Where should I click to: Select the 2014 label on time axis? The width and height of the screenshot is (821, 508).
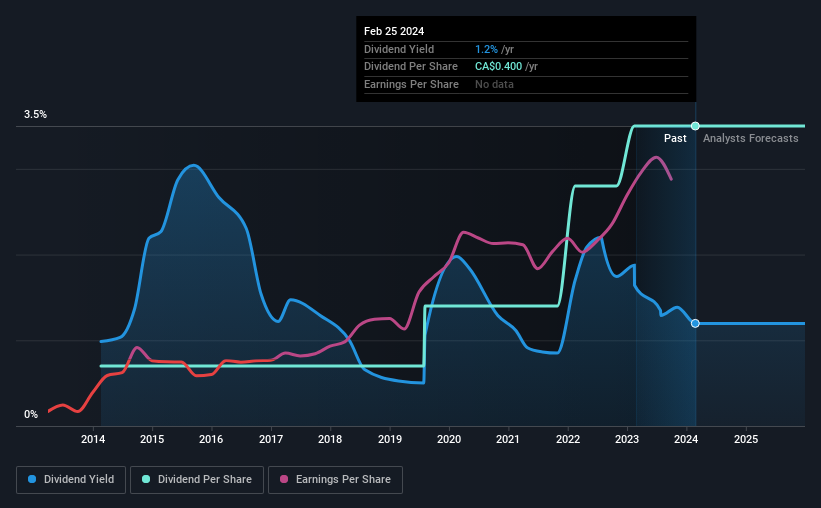point(93,439)
